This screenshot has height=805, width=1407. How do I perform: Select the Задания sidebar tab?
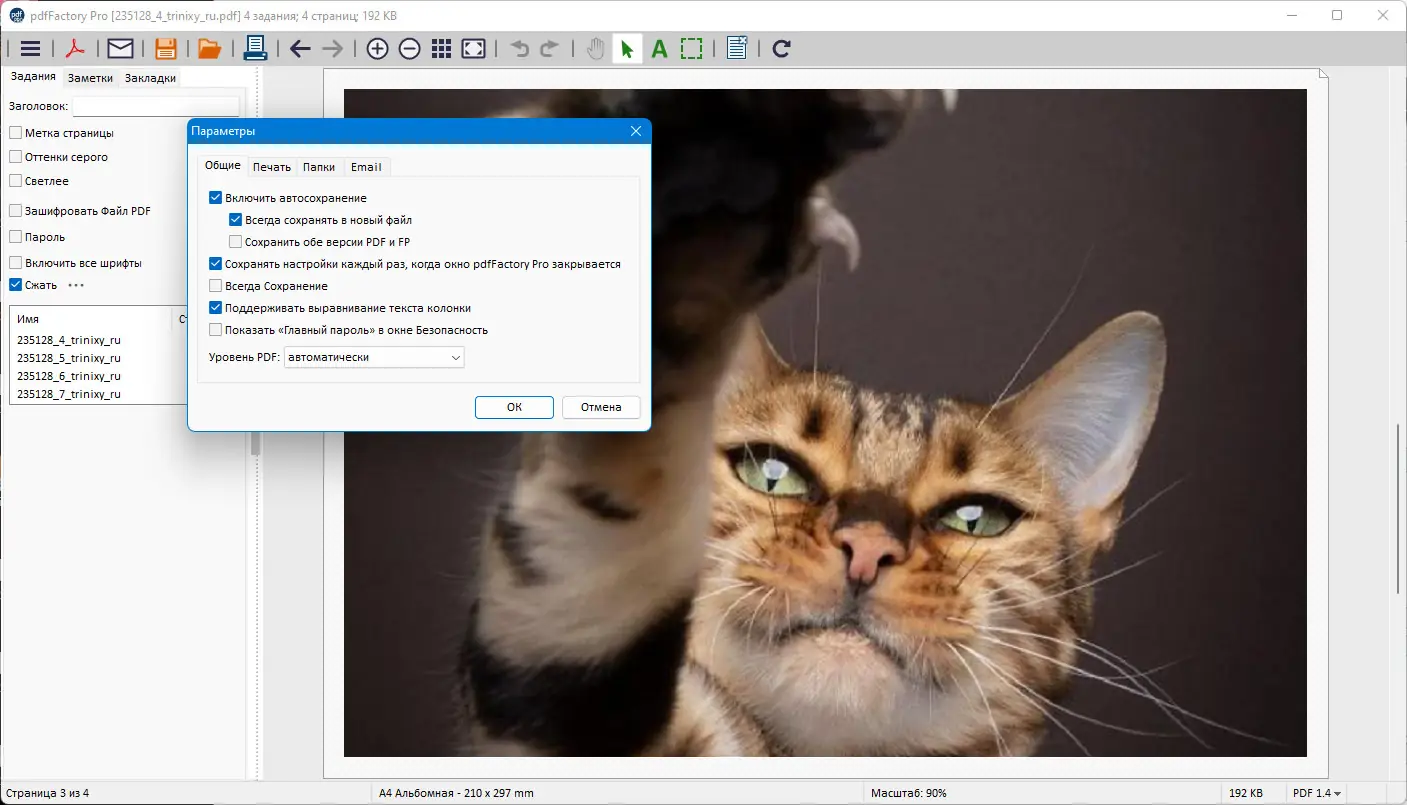point(32,77)
